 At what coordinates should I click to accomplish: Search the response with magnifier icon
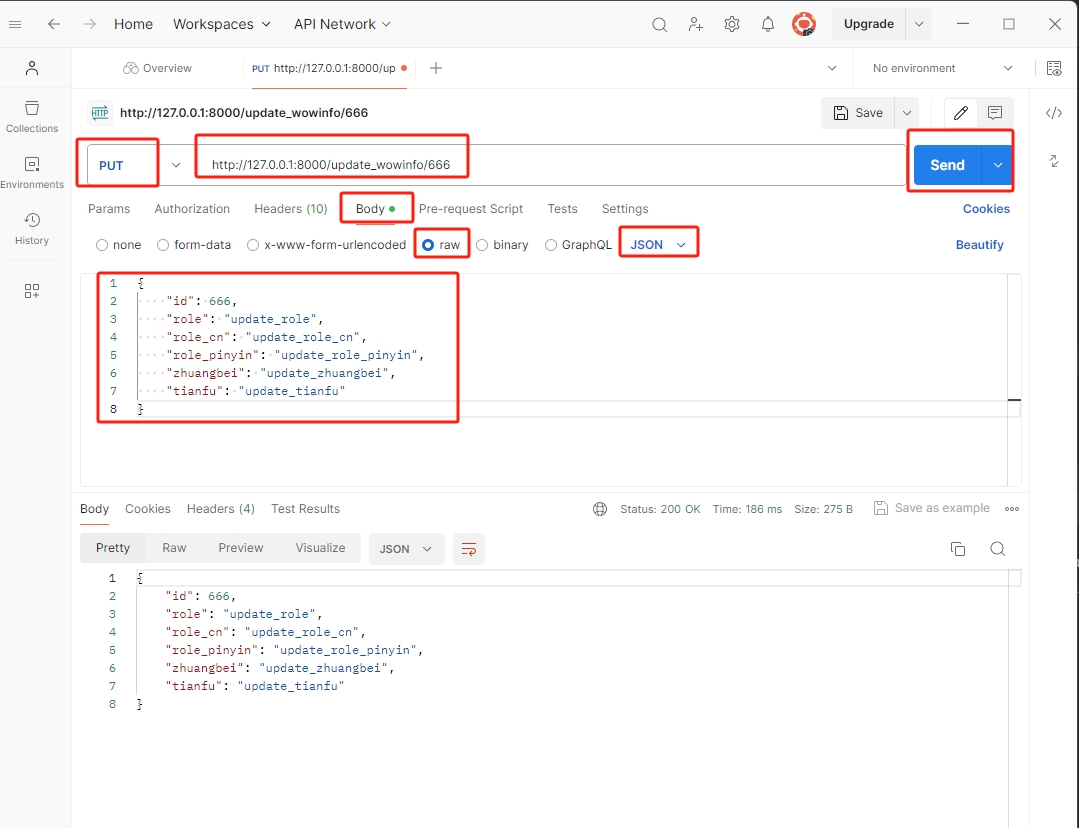(997, 549)
